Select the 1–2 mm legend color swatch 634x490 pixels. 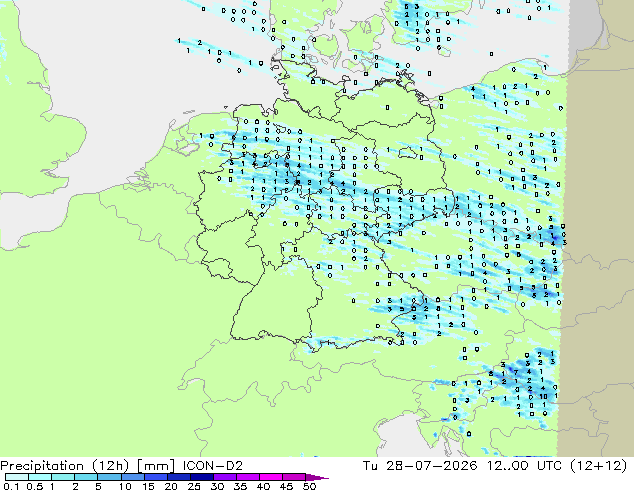63,477
